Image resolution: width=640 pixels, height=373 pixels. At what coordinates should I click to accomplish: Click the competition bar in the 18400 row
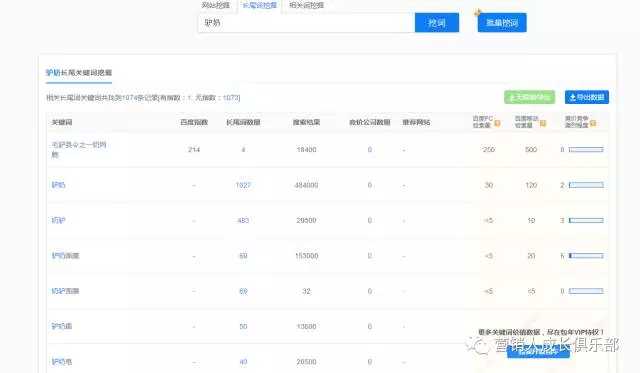click(586, 150)
